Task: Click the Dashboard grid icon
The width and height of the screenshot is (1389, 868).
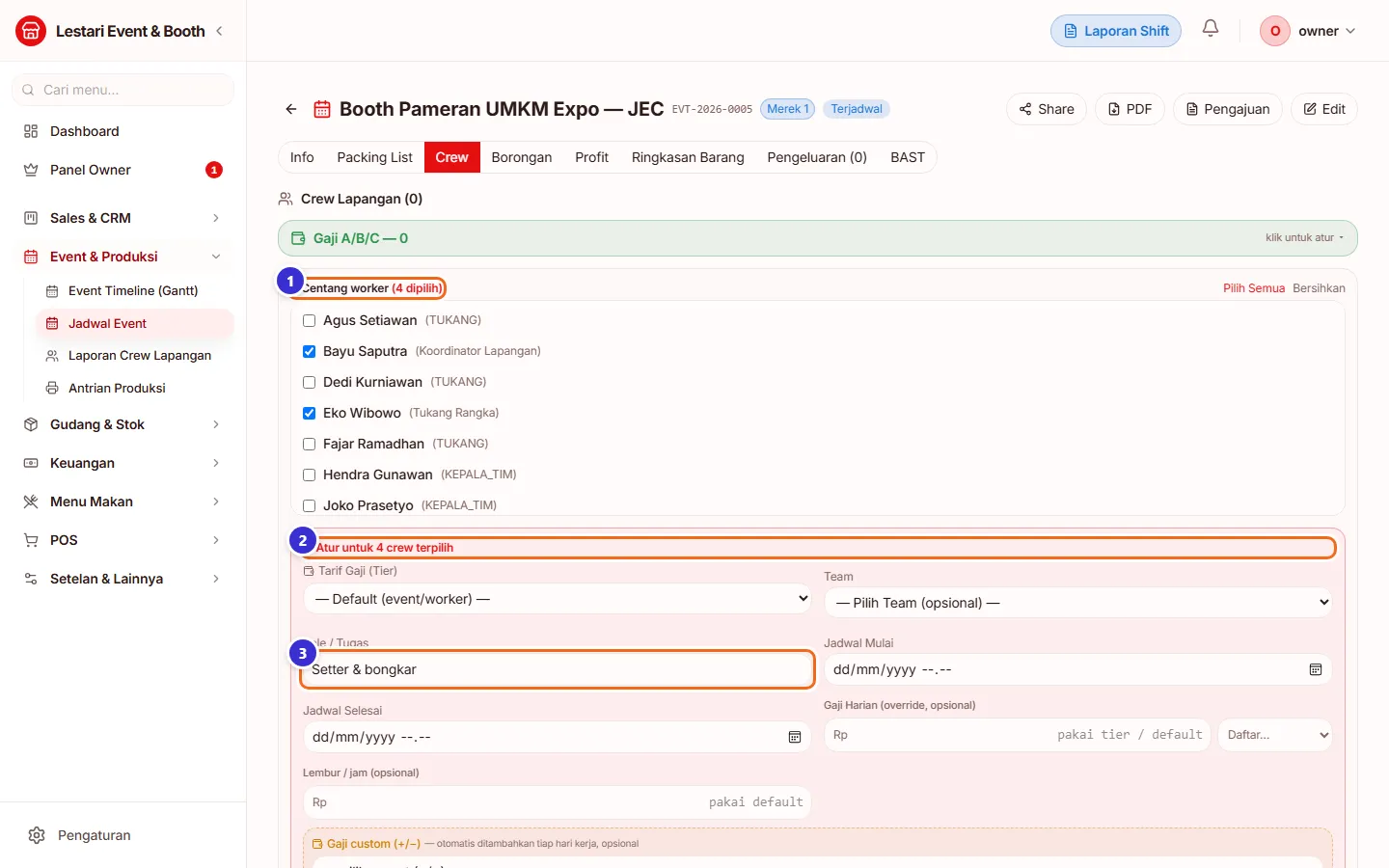Action: (x=31, y=131)
